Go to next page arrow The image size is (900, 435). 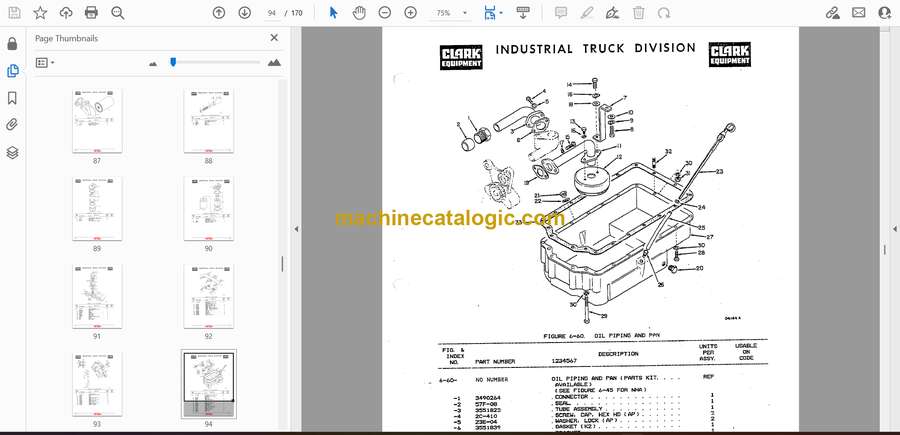click(245, 13)
